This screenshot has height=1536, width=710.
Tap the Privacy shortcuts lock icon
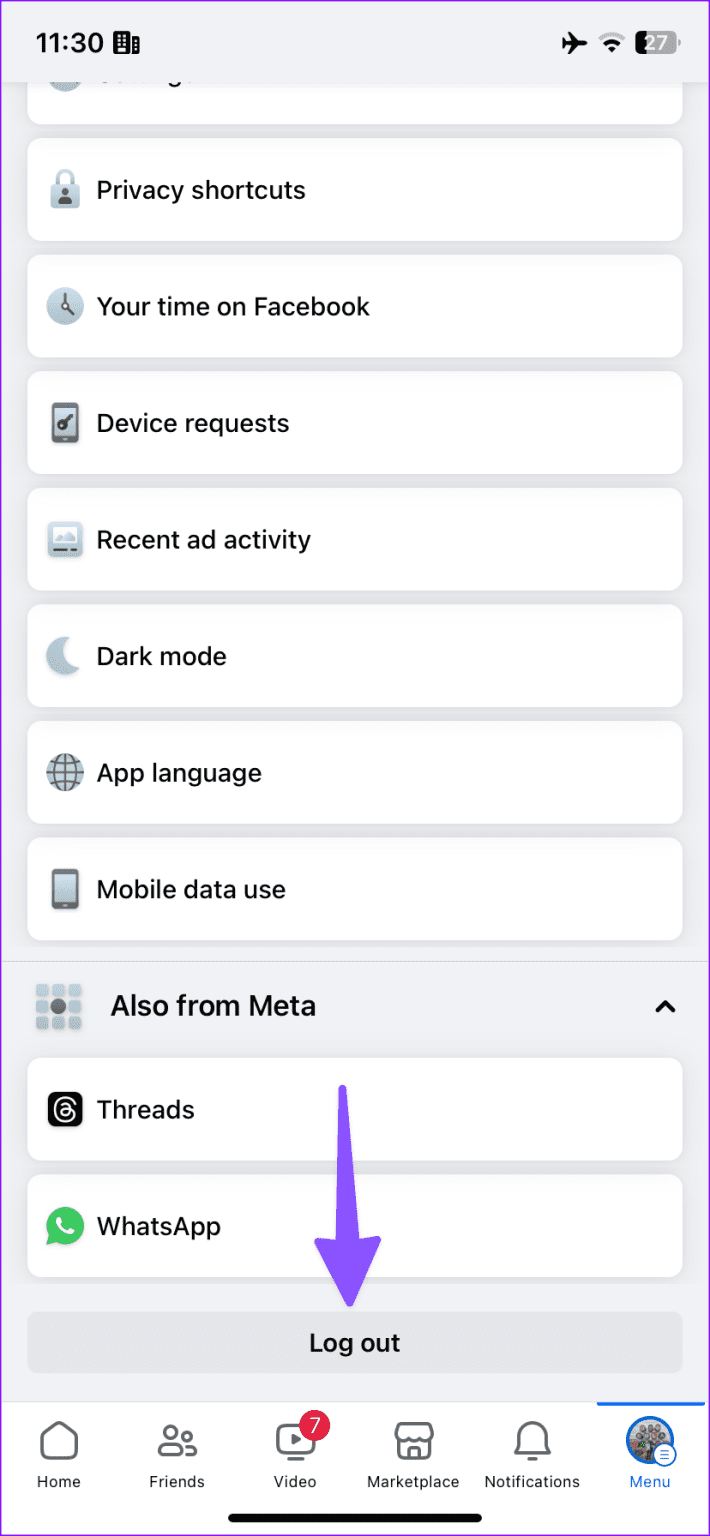tap(65, 190)
